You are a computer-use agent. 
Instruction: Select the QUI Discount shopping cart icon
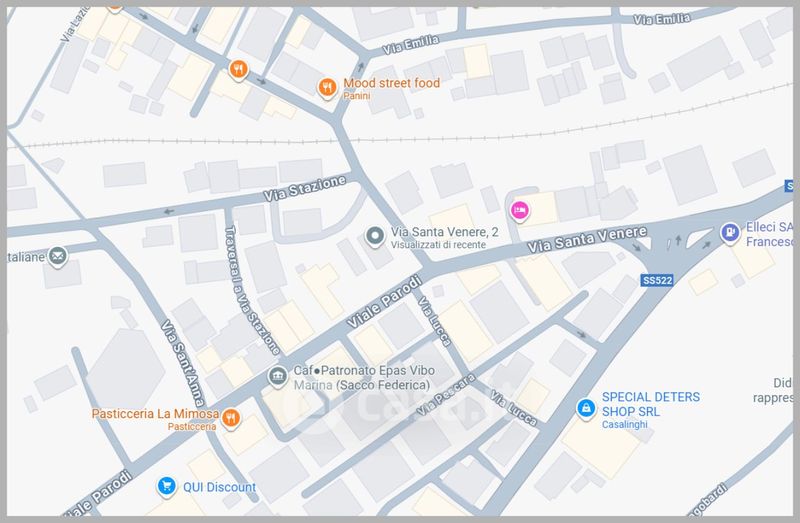click(166, 487)
